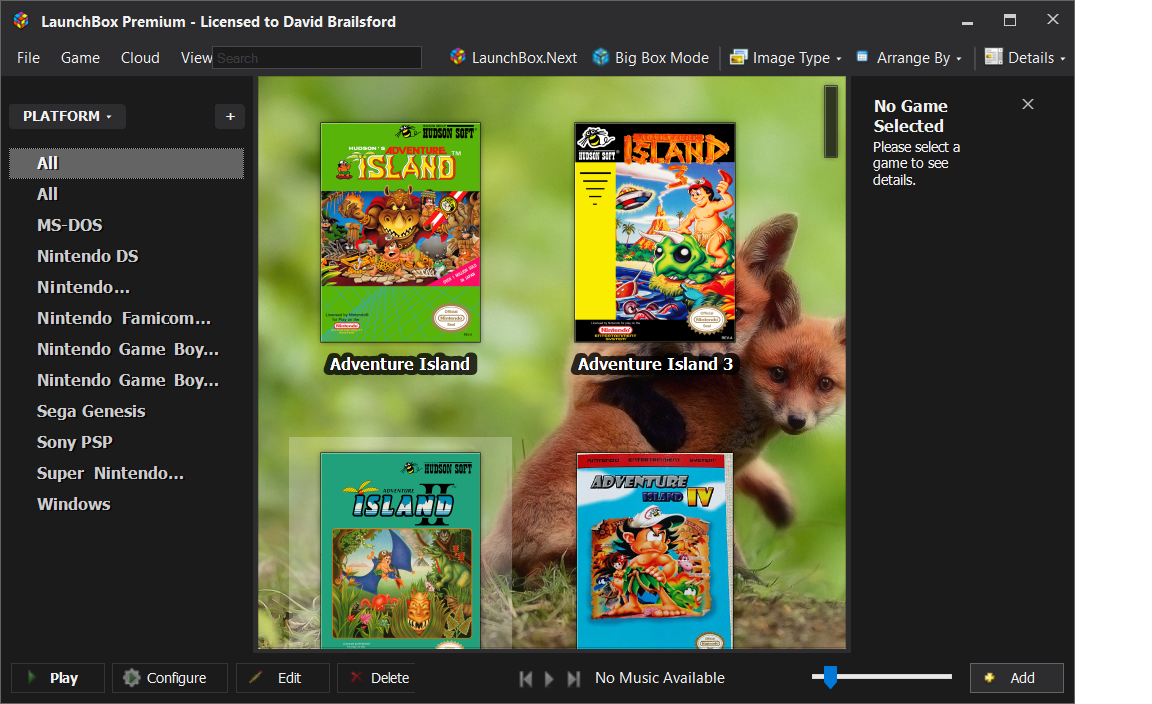Image resolution: width=1152 pixels, height=704 pixels.
Task: Click the Add button
Action: 1016,678
